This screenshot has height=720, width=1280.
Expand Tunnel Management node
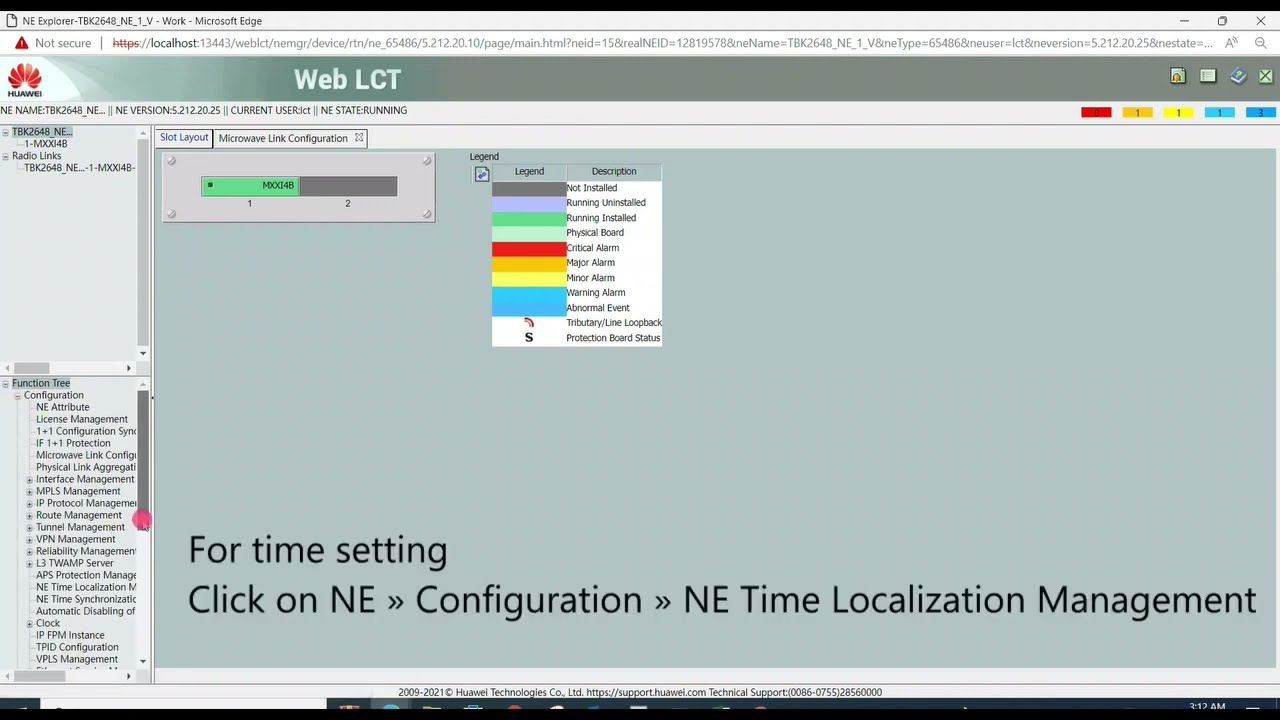pos(29,528)
